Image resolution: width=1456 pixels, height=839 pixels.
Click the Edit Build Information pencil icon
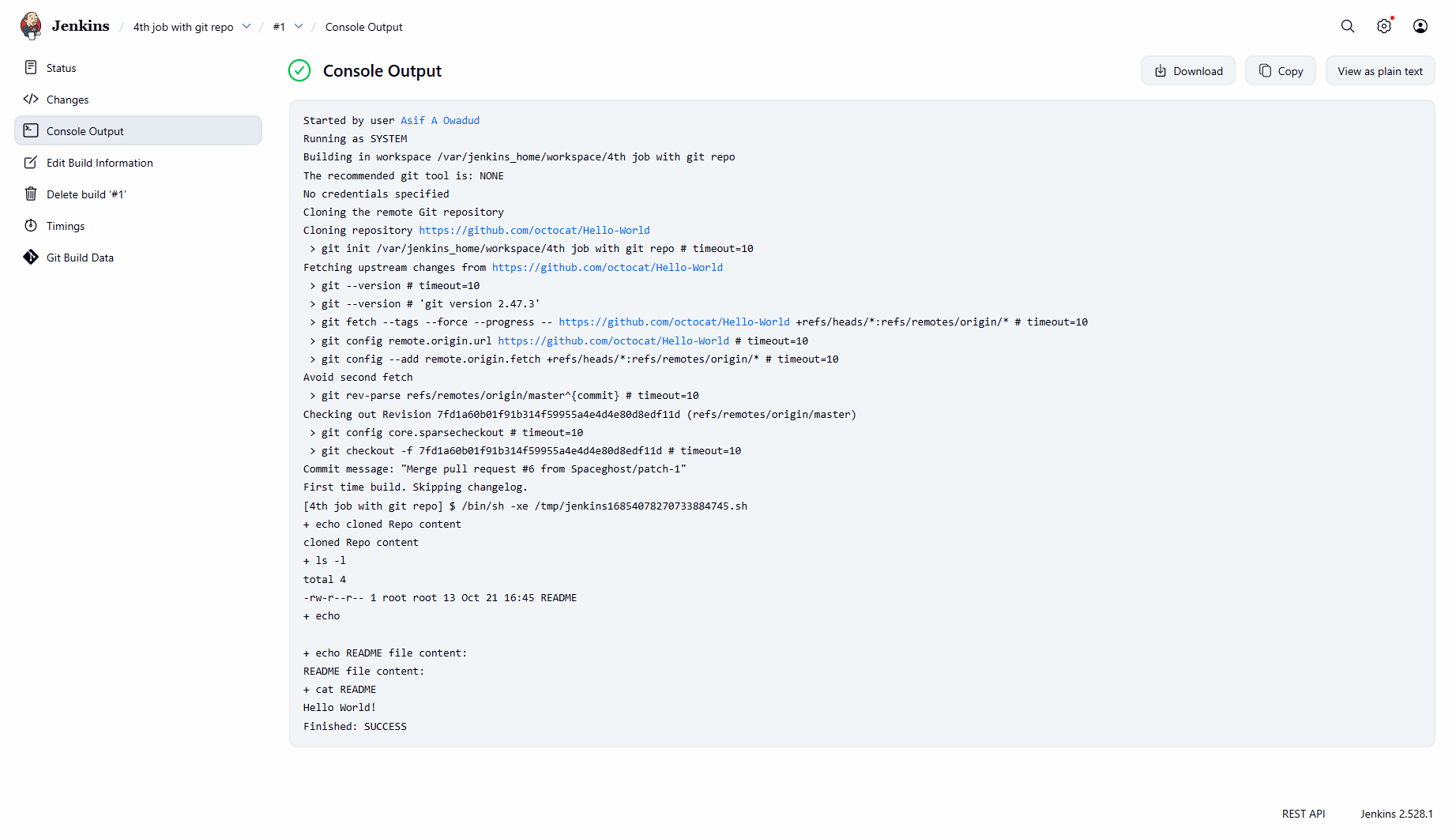tap(31, 162)
